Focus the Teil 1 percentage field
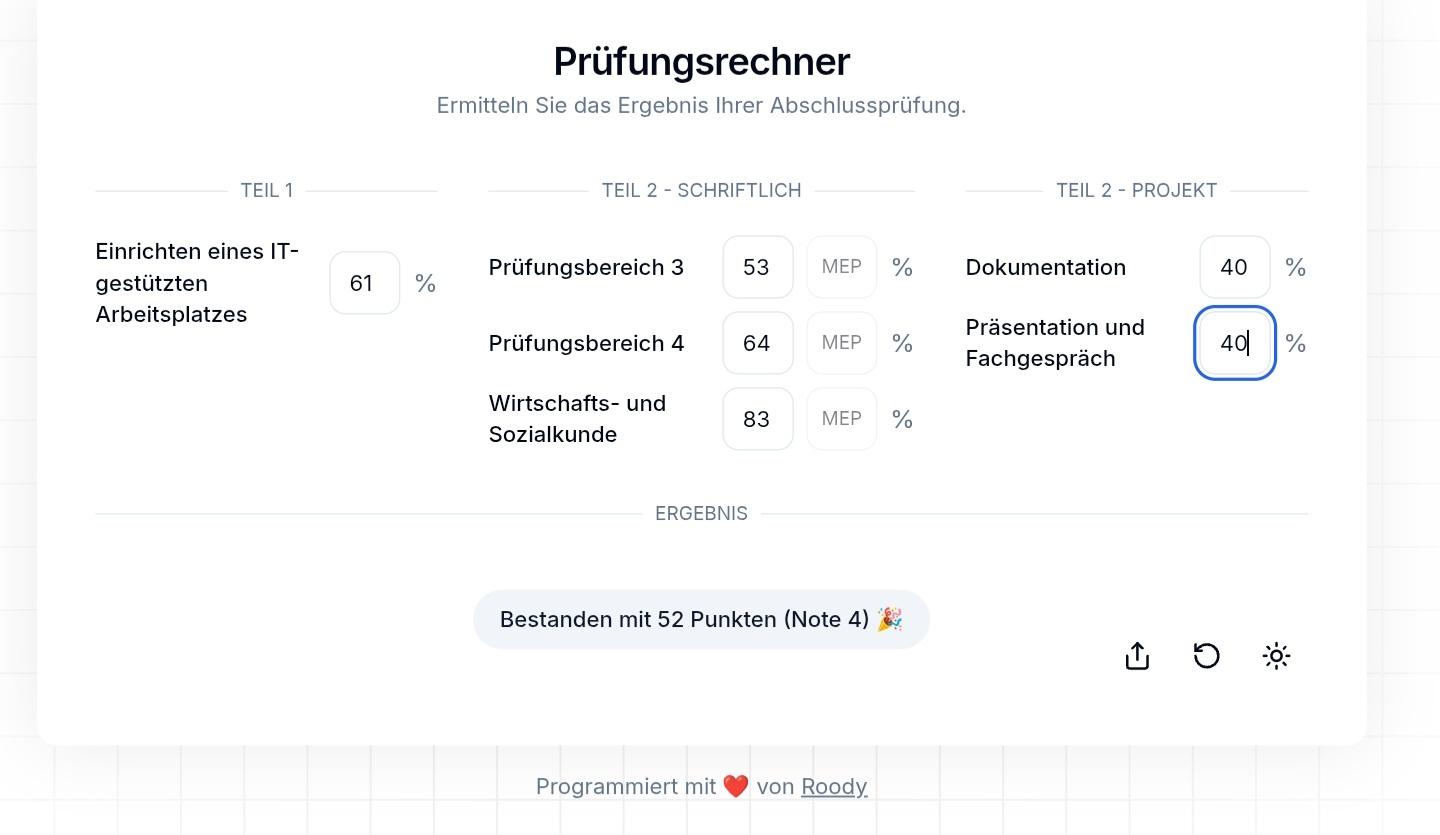 coord(365,283)
